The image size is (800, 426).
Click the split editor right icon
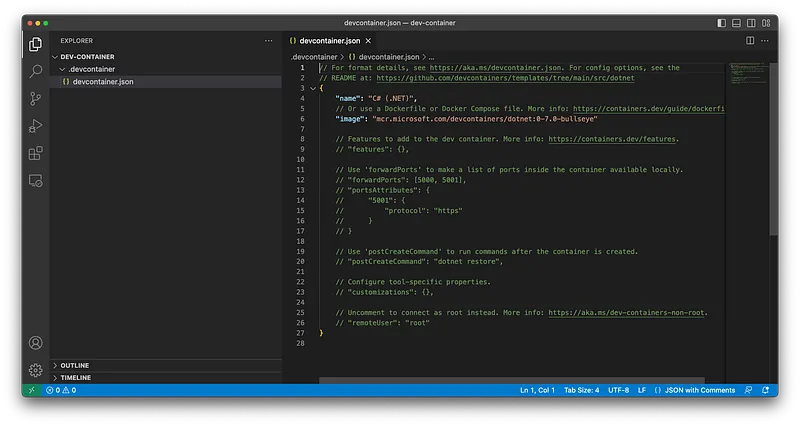click(x=751, y=40)
